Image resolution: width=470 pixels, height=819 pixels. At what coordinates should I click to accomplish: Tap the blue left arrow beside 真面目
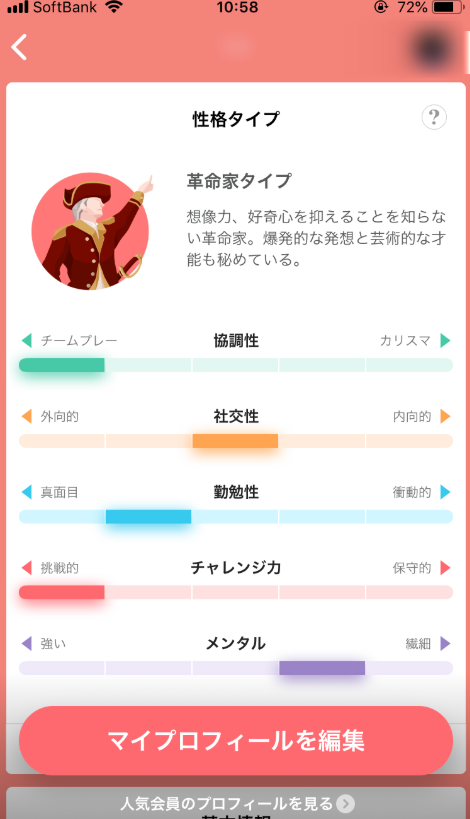27,492
